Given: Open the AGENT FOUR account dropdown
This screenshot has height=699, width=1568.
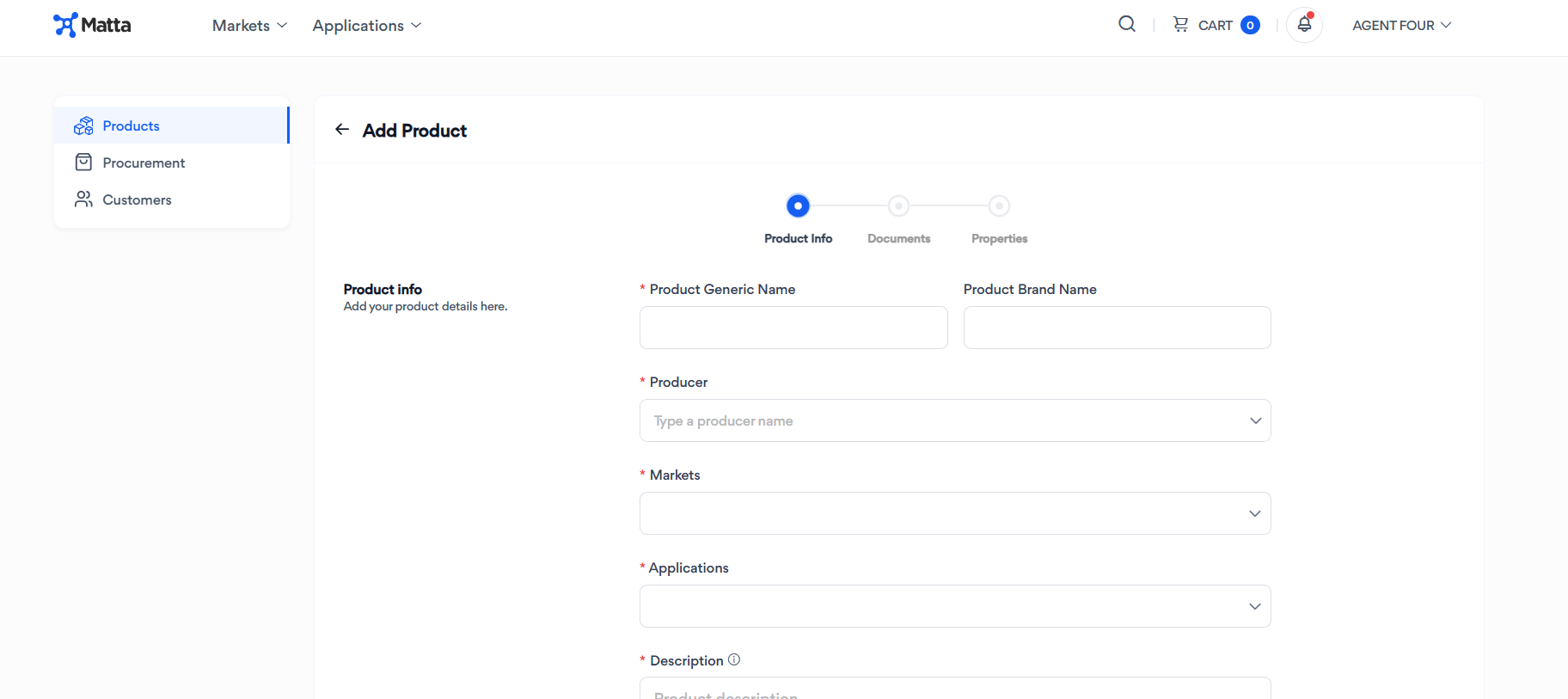Looking at the screenshot, I should [x=1401, y=25].
